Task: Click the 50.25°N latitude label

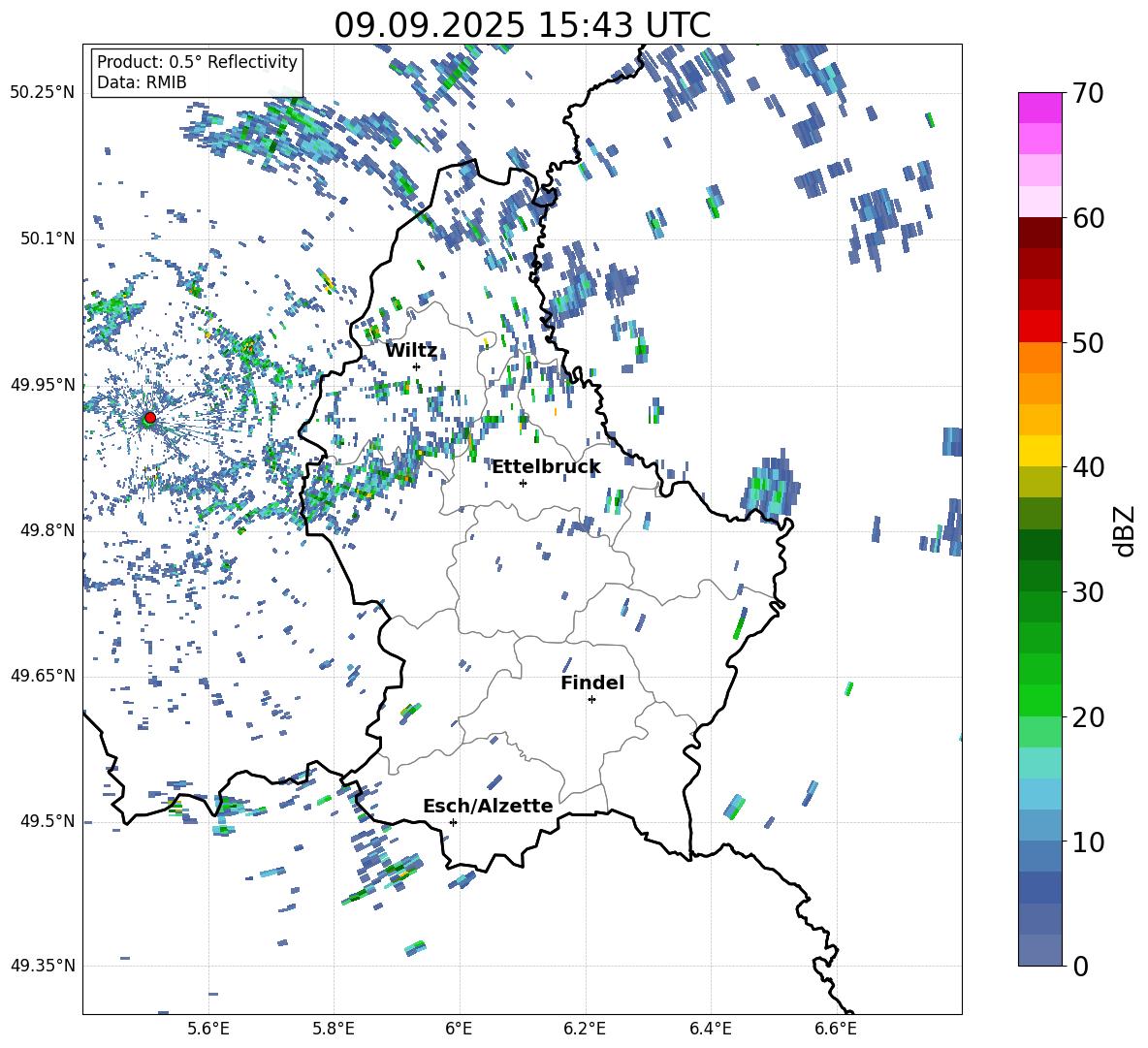Action: coord(43,93)
